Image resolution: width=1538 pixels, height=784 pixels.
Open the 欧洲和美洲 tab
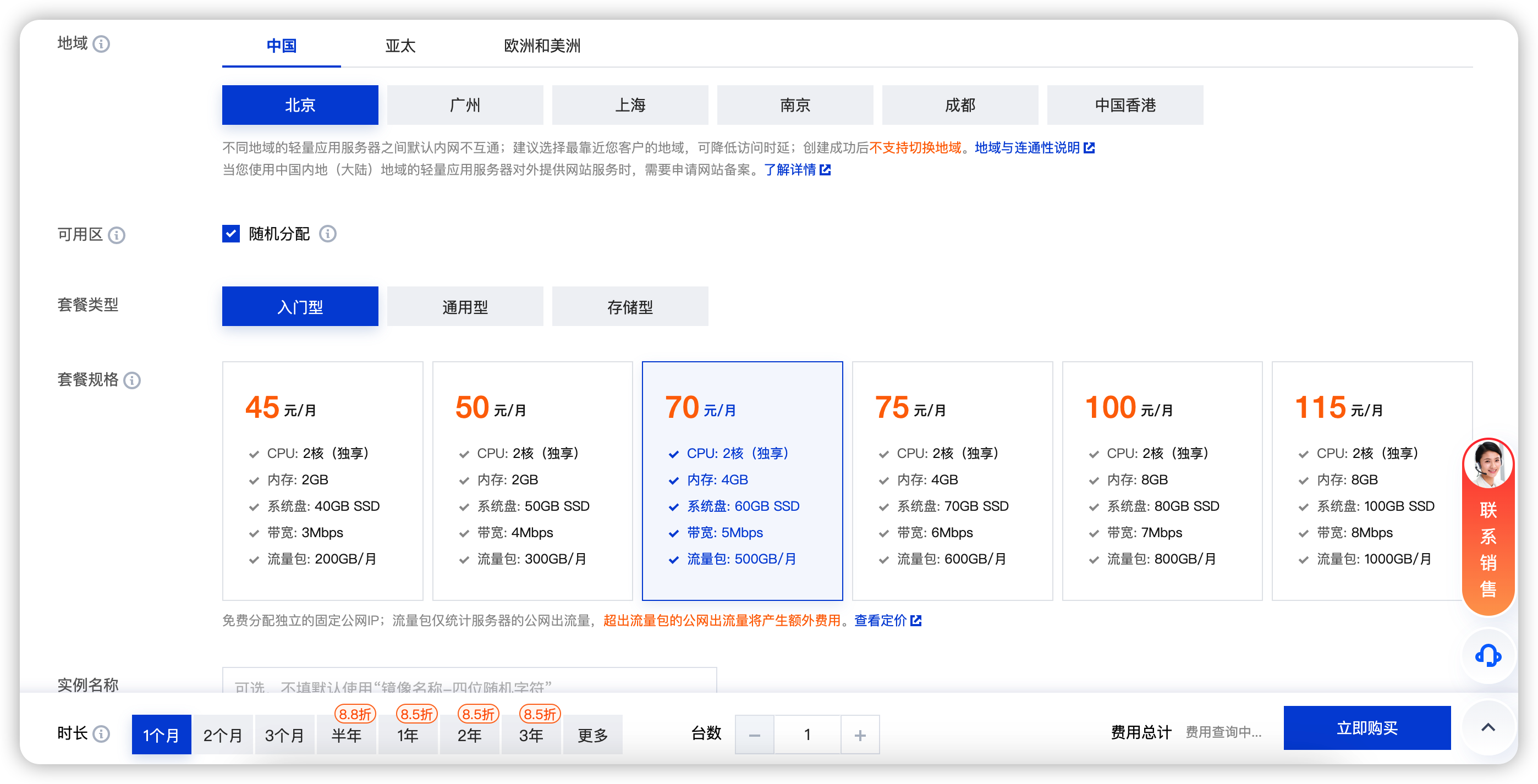(x=541, y=46)
